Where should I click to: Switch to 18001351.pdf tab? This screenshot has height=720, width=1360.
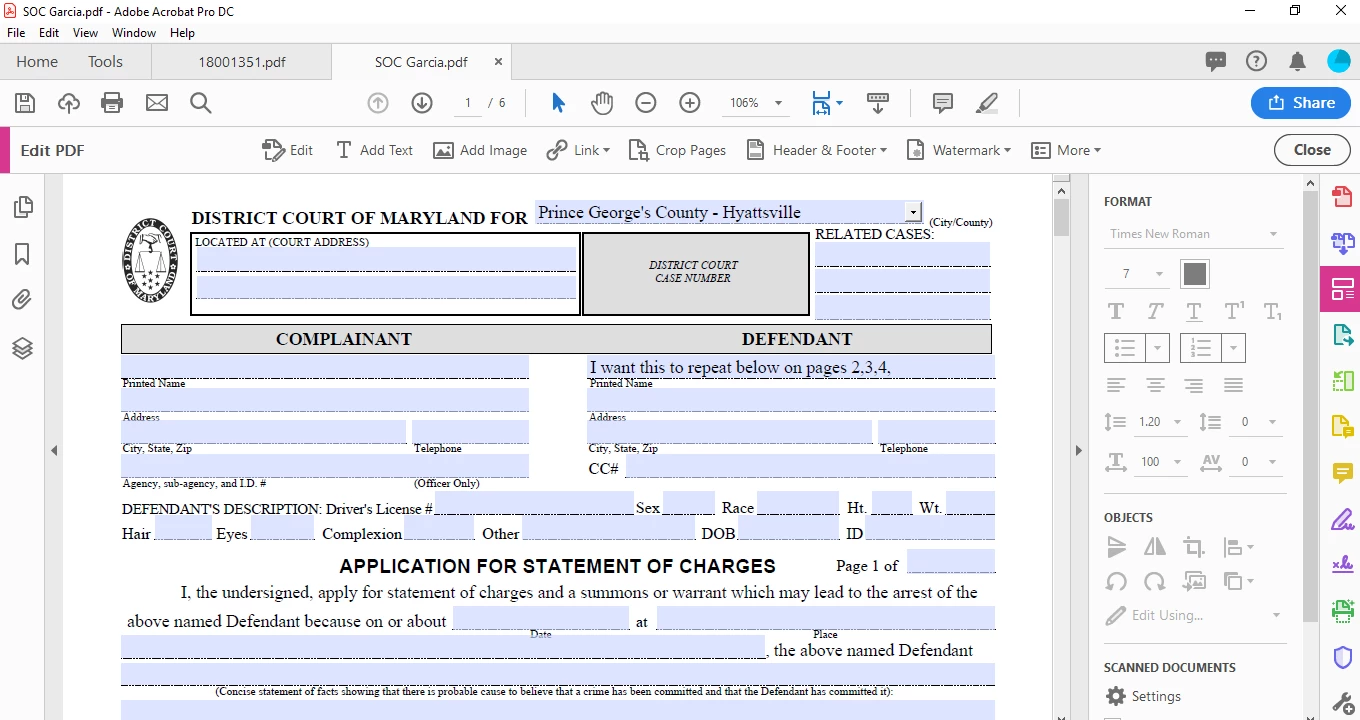pyautogui.click(x=241, y=62)
